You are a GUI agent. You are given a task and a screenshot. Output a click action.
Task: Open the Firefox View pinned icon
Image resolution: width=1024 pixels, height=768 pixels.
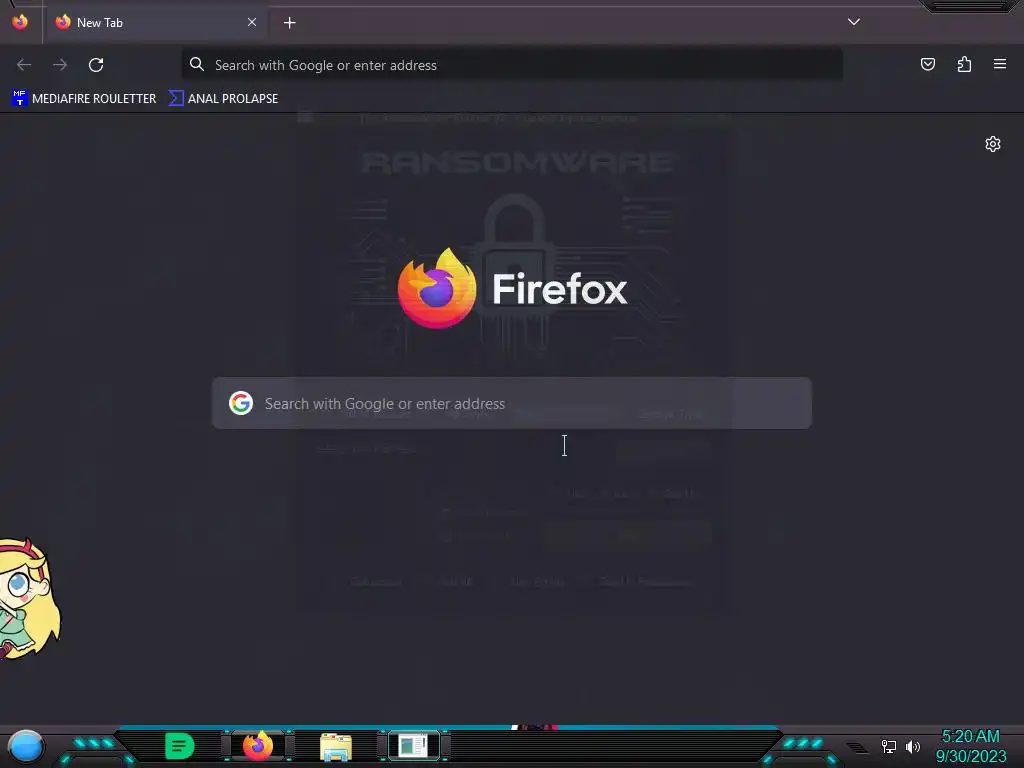pos(20,22)
